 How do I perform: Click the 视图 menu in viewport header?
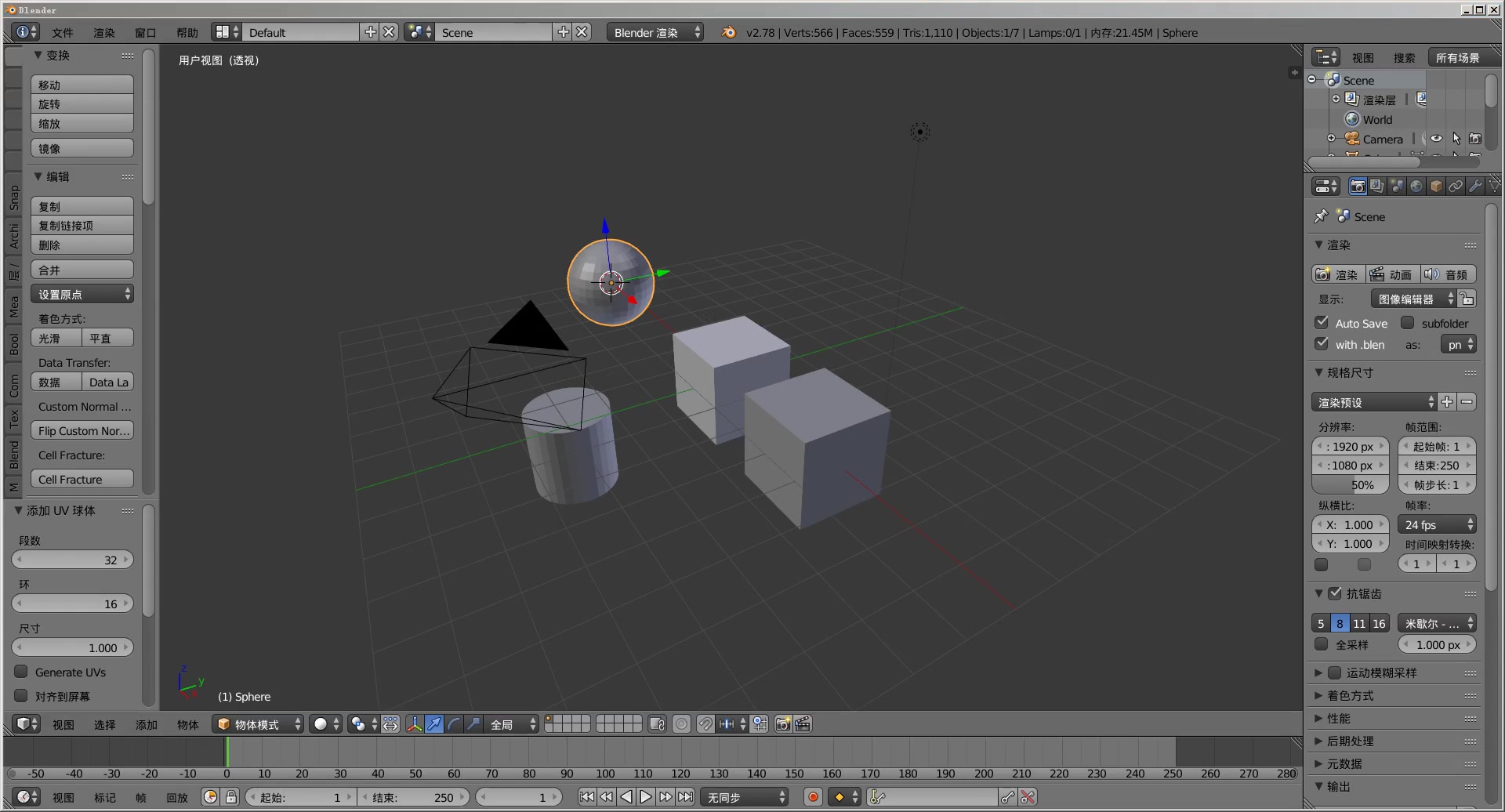pos(63,724)
